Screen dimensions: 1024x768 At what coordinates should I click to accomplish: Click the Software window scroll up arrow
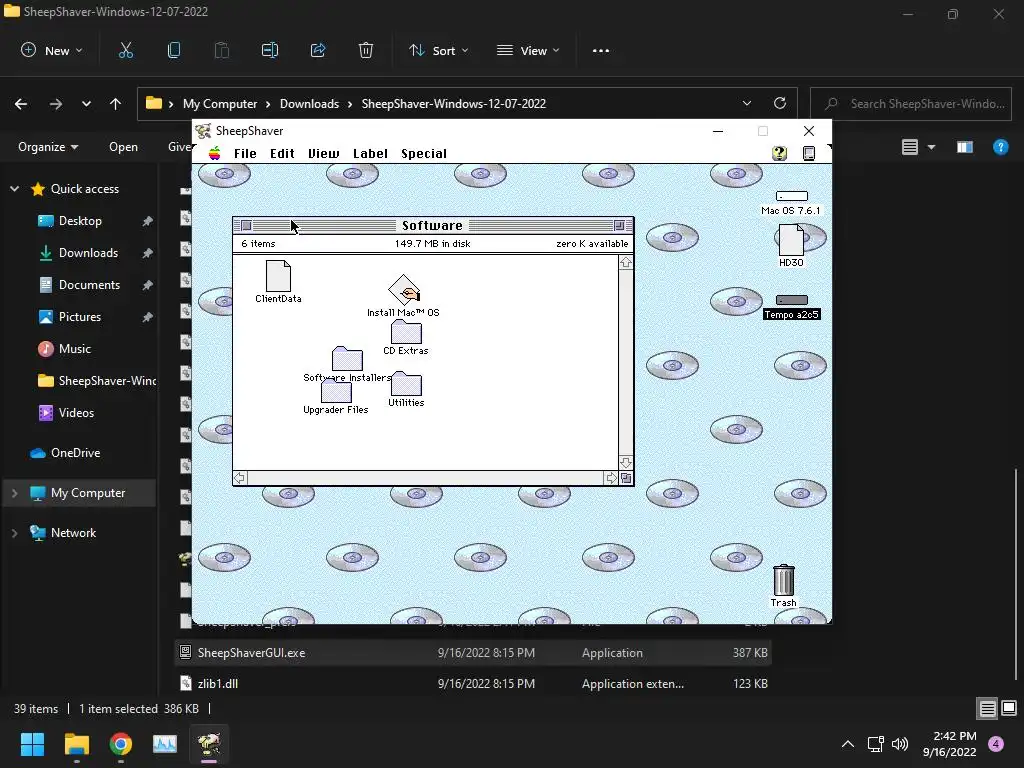[626, 263]
